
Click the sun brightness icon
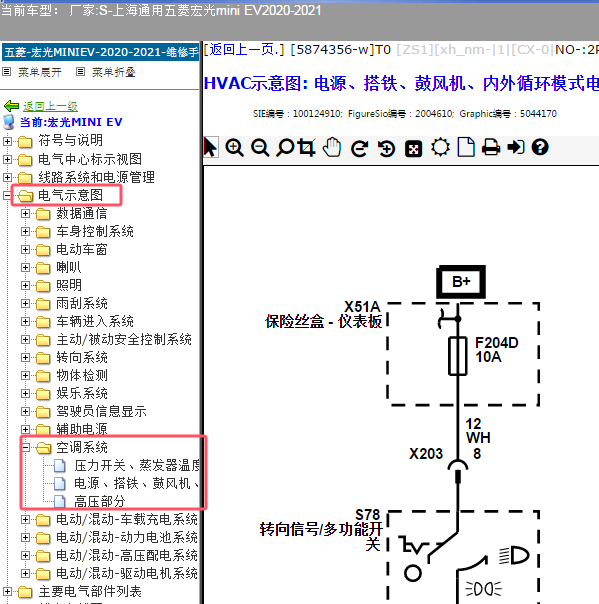(440, 148)
